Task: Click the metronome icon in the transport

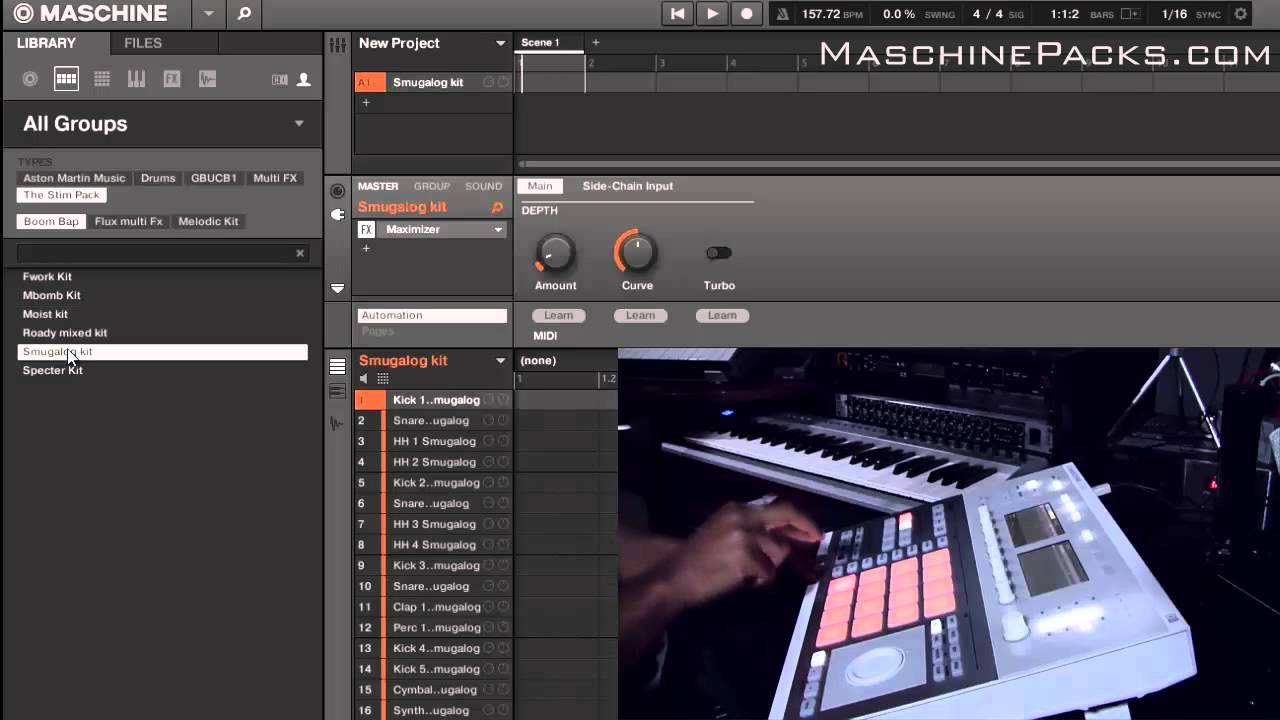Action: pyautogui.click(x=783, y=14)
